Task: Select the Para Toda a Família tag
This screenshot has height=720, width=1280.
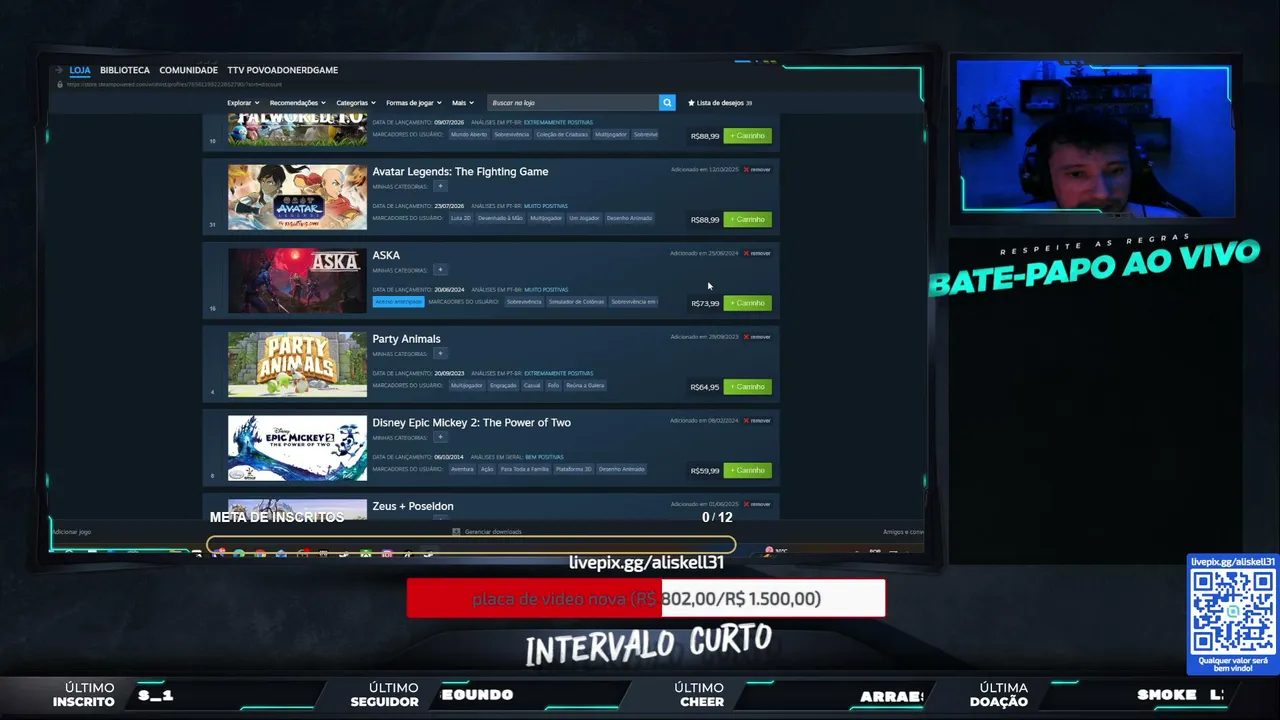Action: [x=525, y=469]
